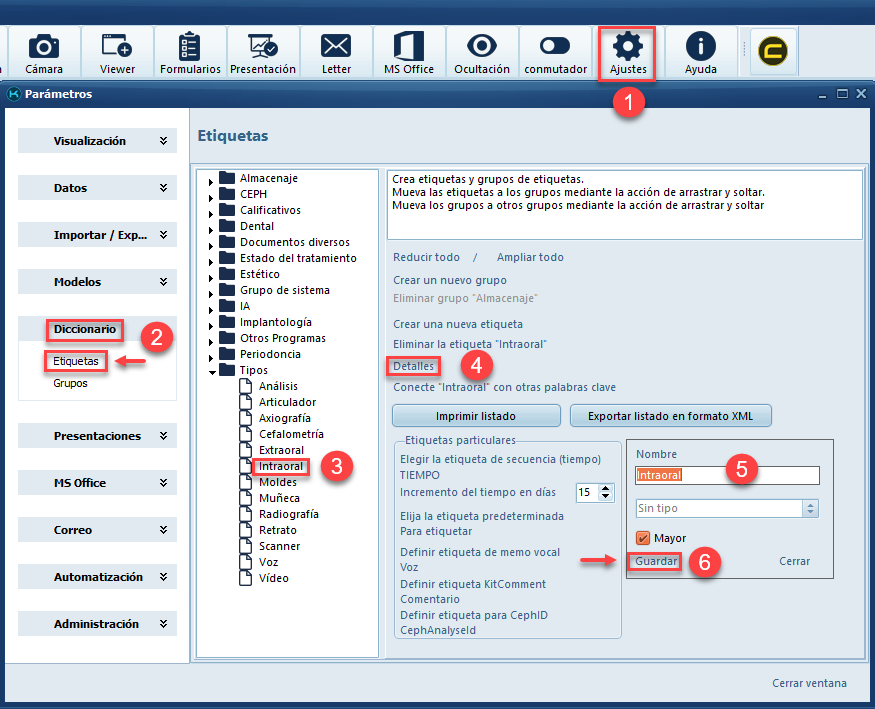Start the Presentación tool
Image resolution: width=875 pixels, height=709 pixels.
263,53
